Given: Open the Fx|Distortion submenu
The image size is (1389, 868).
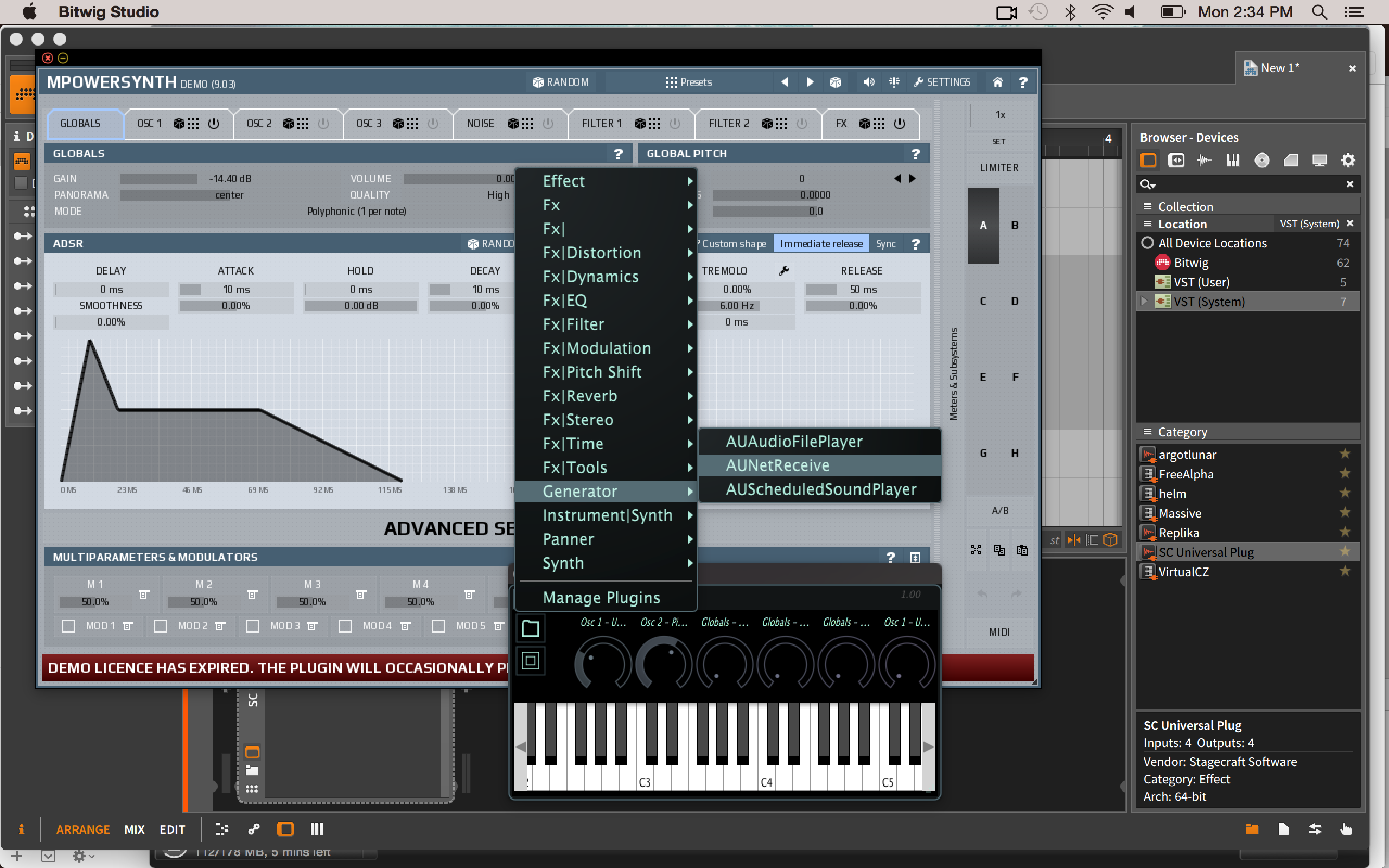Looking at the screenshot, I should click(x=606, y=253).
